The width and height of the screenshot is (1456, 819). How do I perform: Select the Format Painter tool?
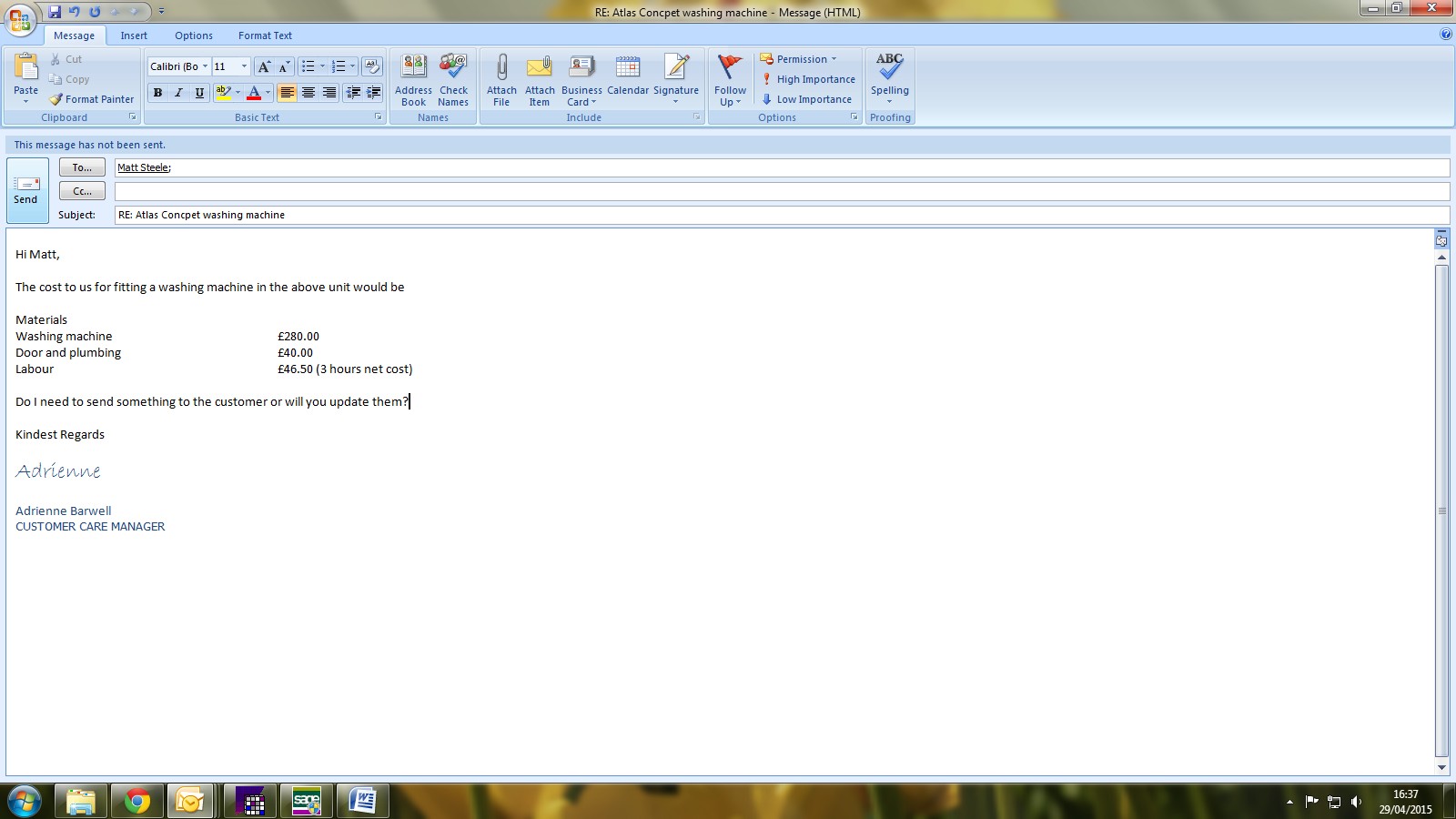click(92, 99)
